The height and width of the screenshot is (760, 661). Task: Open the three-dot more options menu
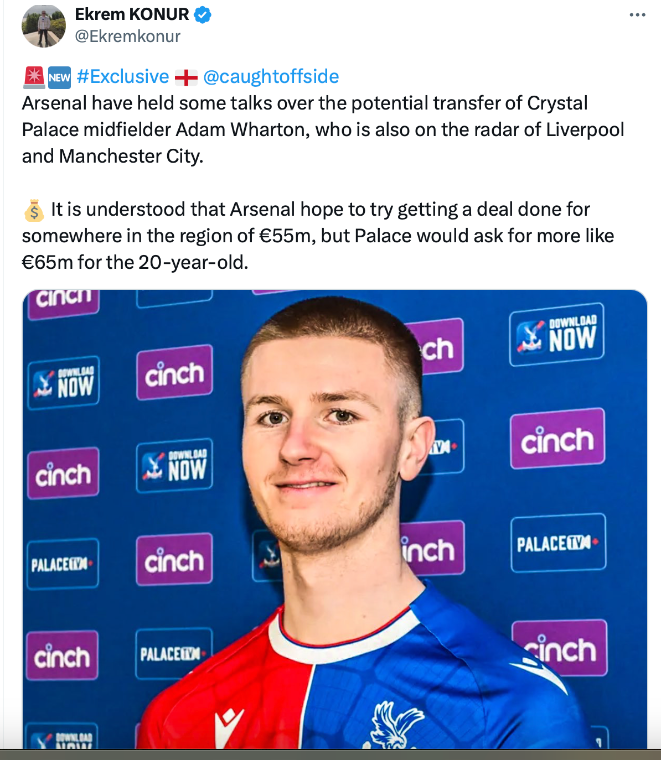click(637, 16)
